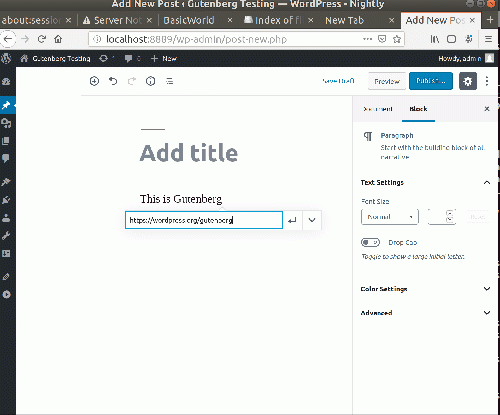Screen dimensions: 500x415
Task: Open the Font Size Normal dropdown
Action: (x=390, y=217)
